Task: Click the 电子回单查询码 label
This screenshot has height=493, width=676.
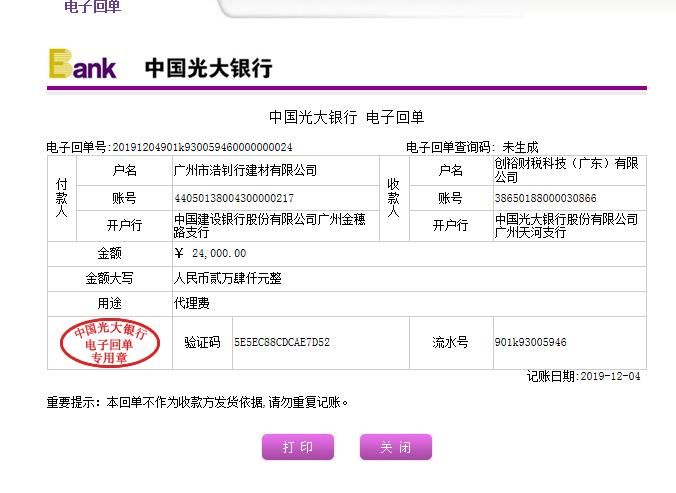Action: 451,147
